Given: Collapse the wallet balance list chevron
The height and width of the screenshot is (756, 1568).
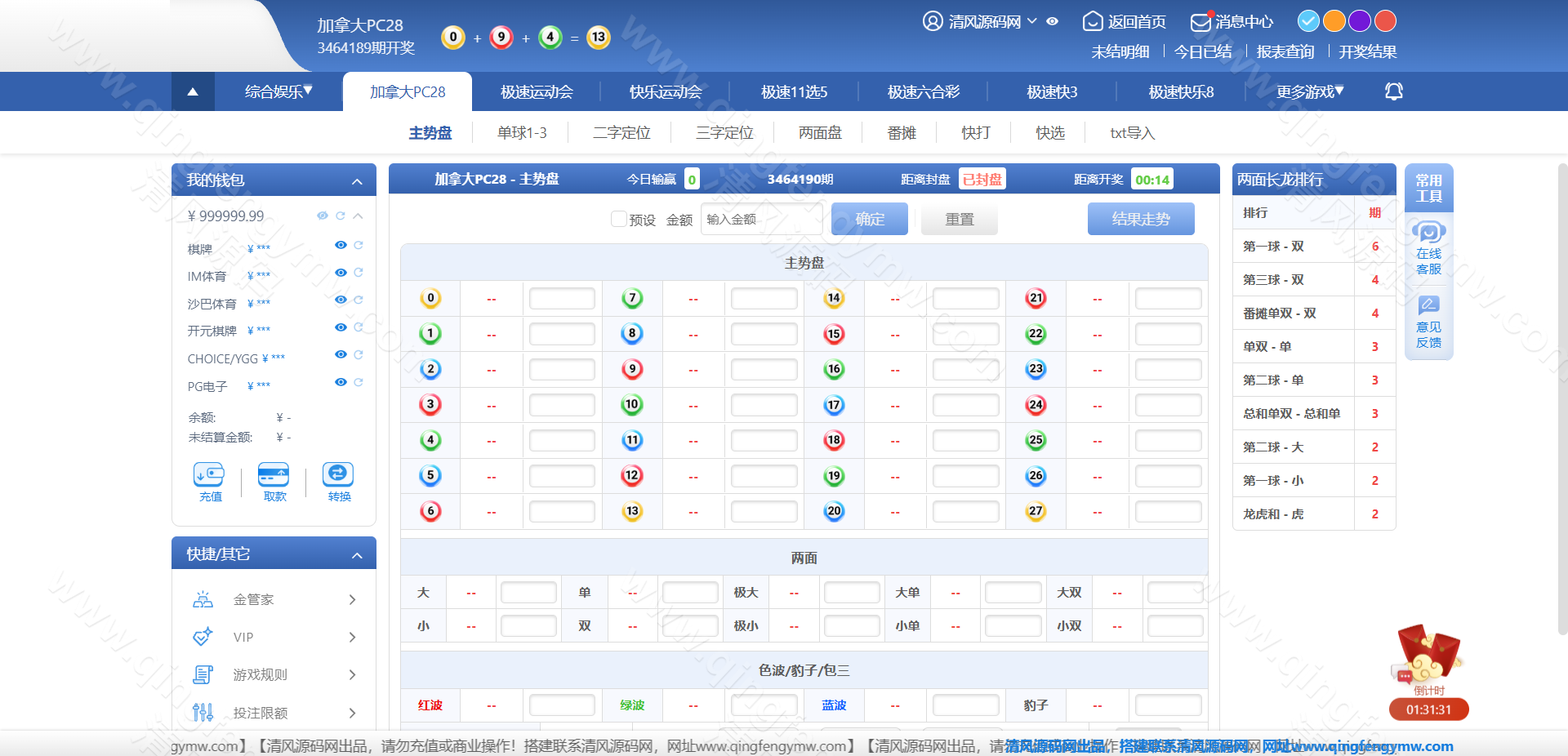Looking at the screenshot, I should (x=358, y=216).
